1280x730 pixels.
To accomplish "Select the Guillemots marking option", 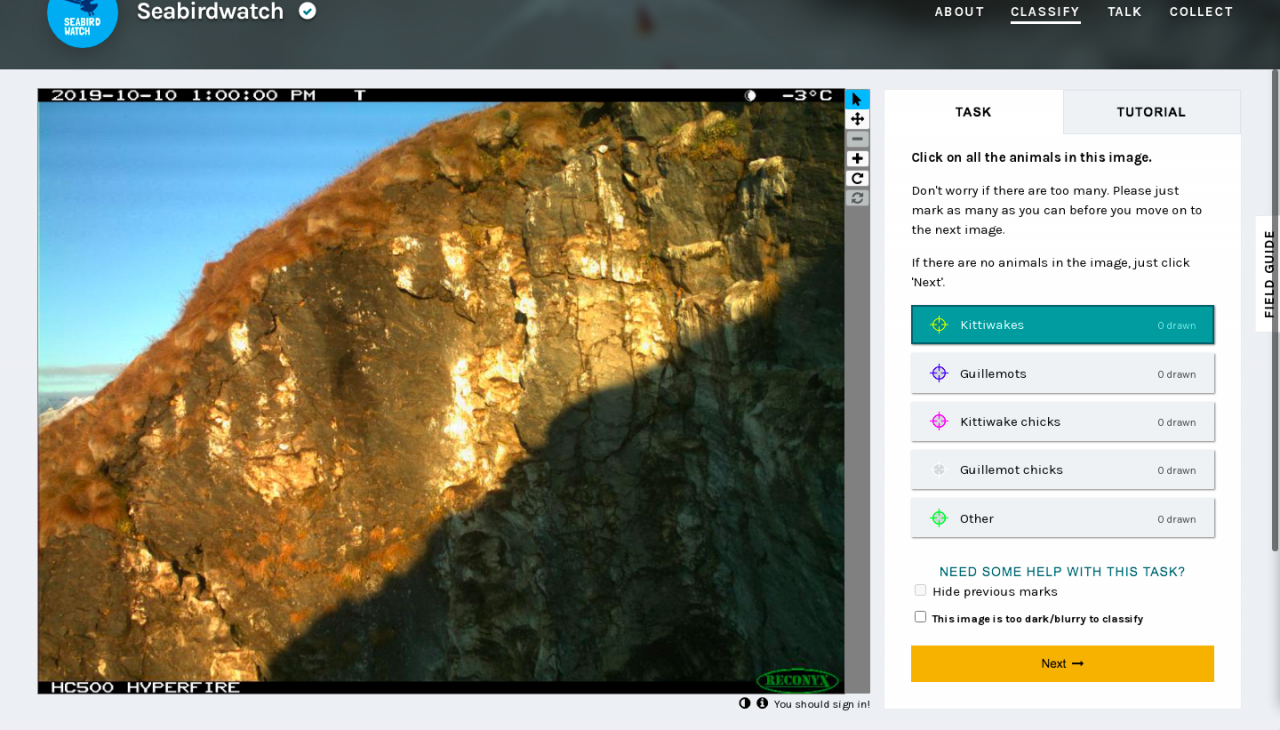I will tap(1062, 373).
